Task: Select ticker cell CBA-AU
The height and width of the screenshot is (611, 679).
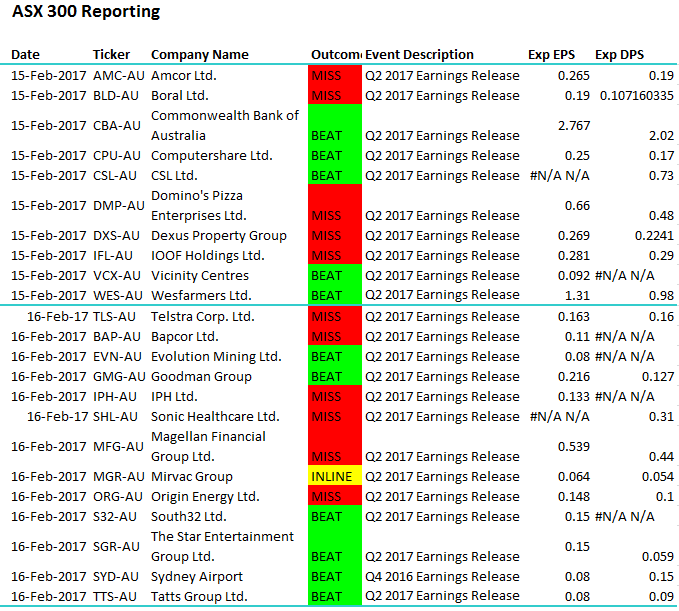Action: (116, 126)
